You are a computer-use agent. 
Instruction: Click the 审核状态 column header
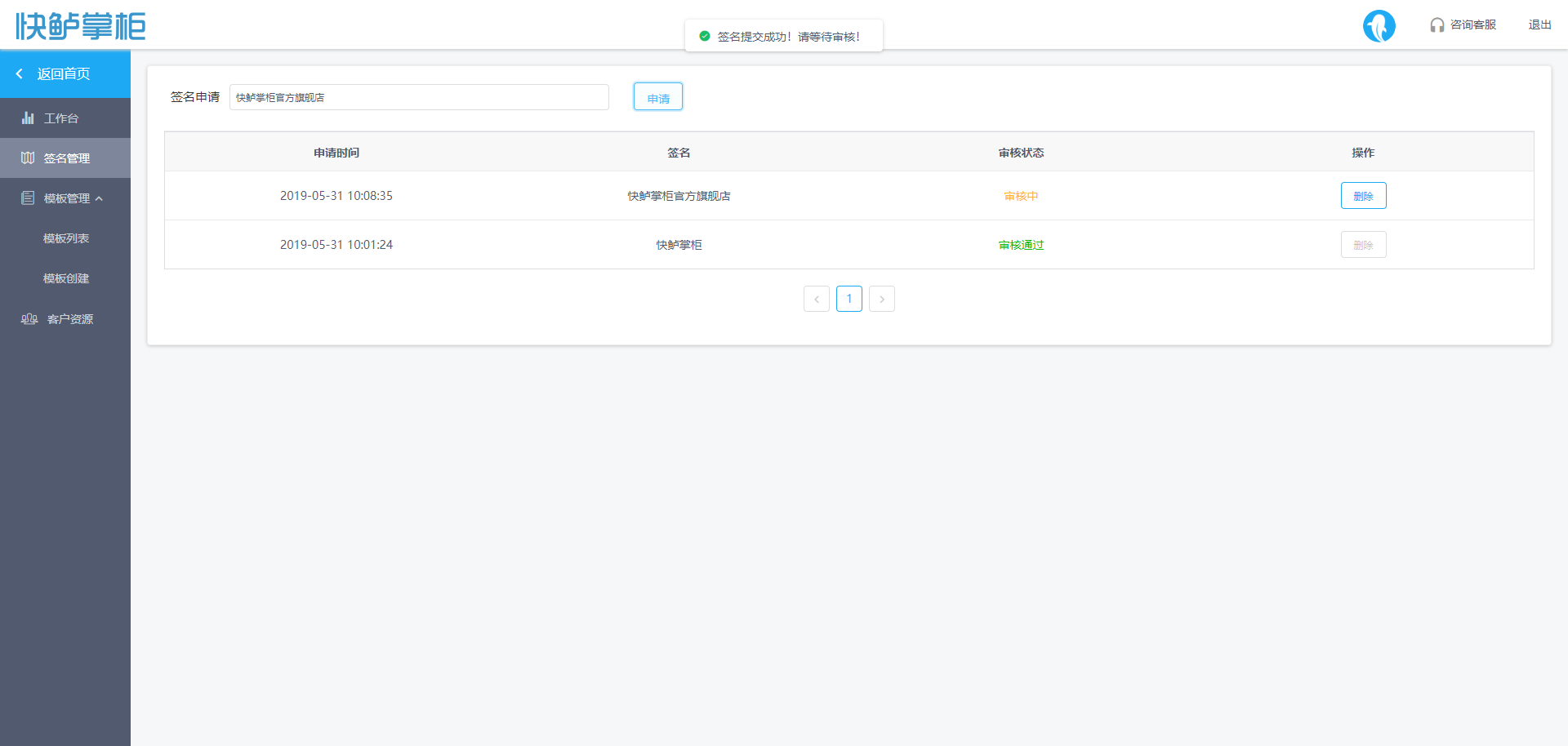point(1021,153)
